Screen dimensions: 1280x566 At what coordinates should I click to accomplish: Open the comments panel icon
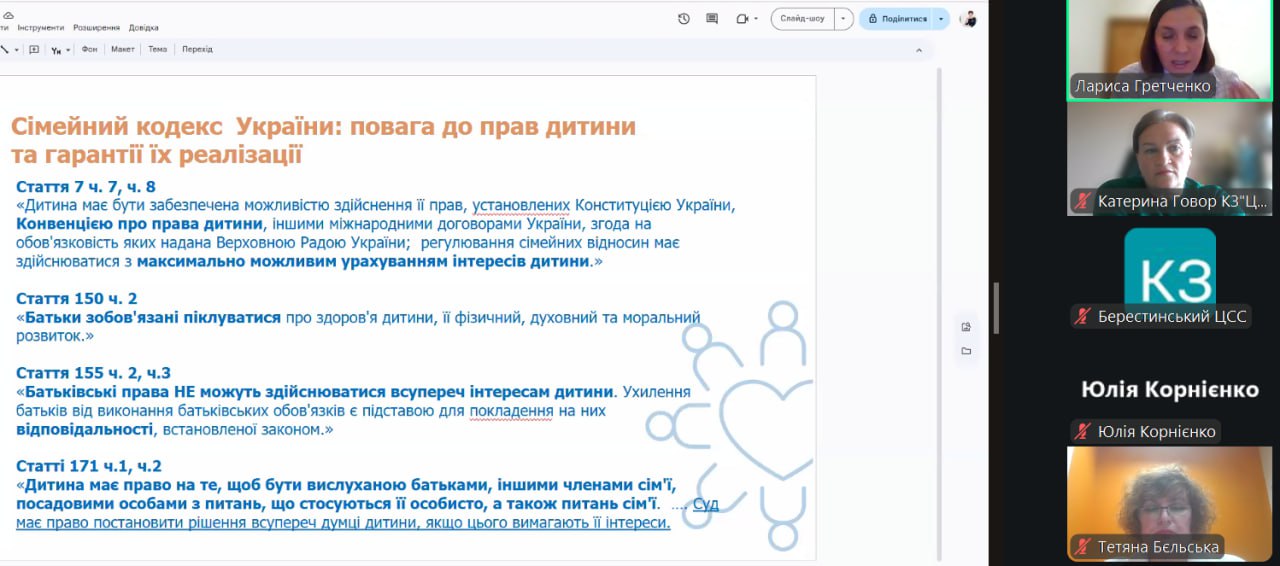point(712,19)
